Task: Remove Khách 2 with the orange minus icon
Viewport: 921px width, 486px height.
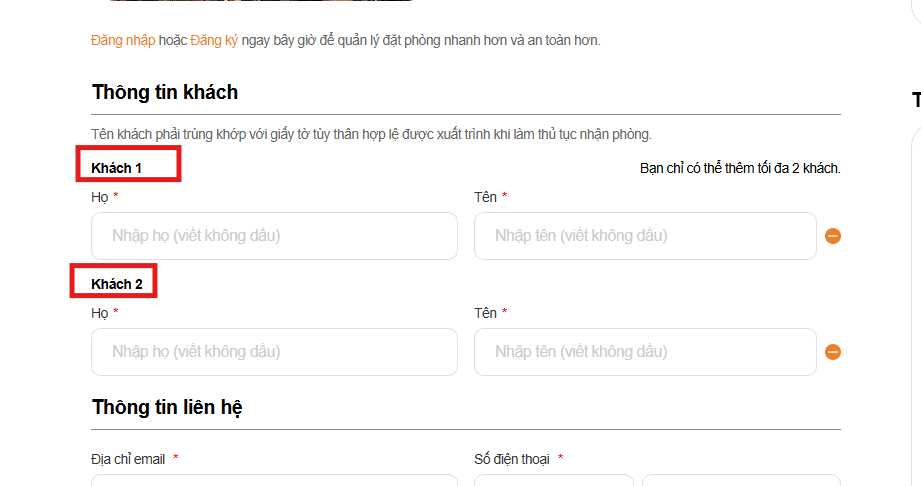Action: [x=833, y=352]
